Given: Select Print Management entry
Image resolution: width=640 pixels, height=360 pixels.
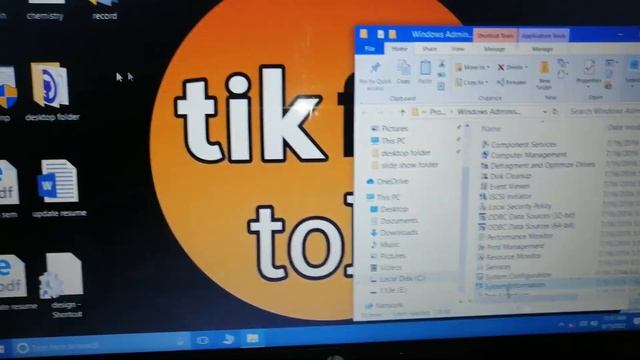Looking at the screenshot, I should coord(511,247).
